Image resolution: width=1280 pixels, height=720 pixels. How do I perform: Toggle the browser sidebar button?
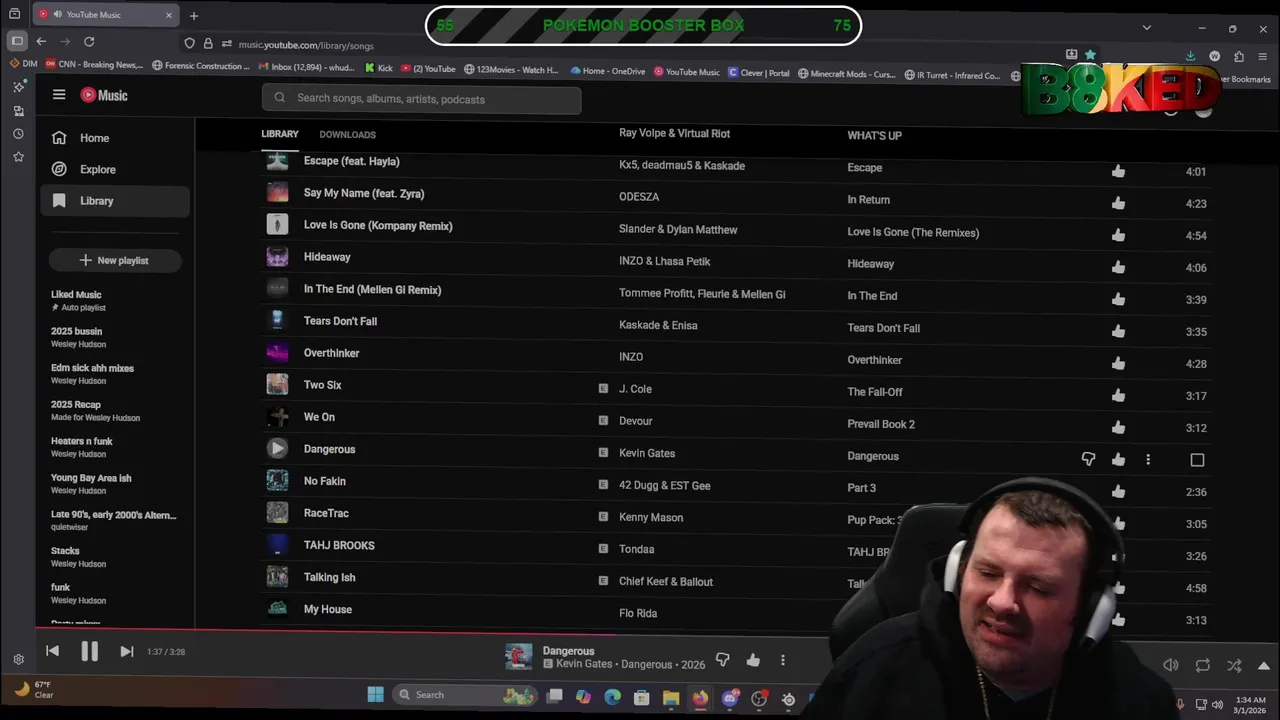pyautogui.click(x=17, y=41)
